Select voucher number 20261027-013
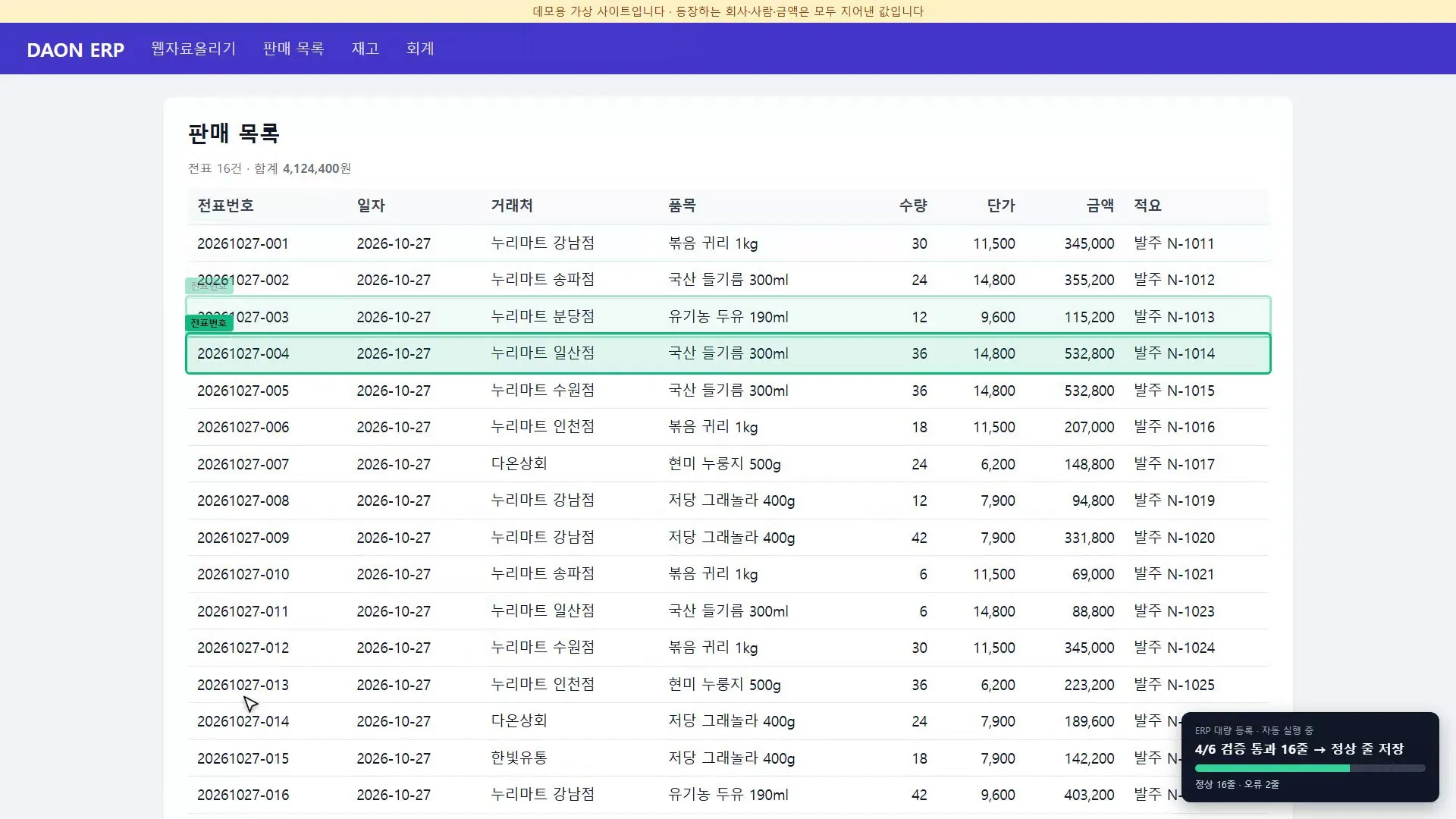The image size is (1456, 819). [243, 685]
